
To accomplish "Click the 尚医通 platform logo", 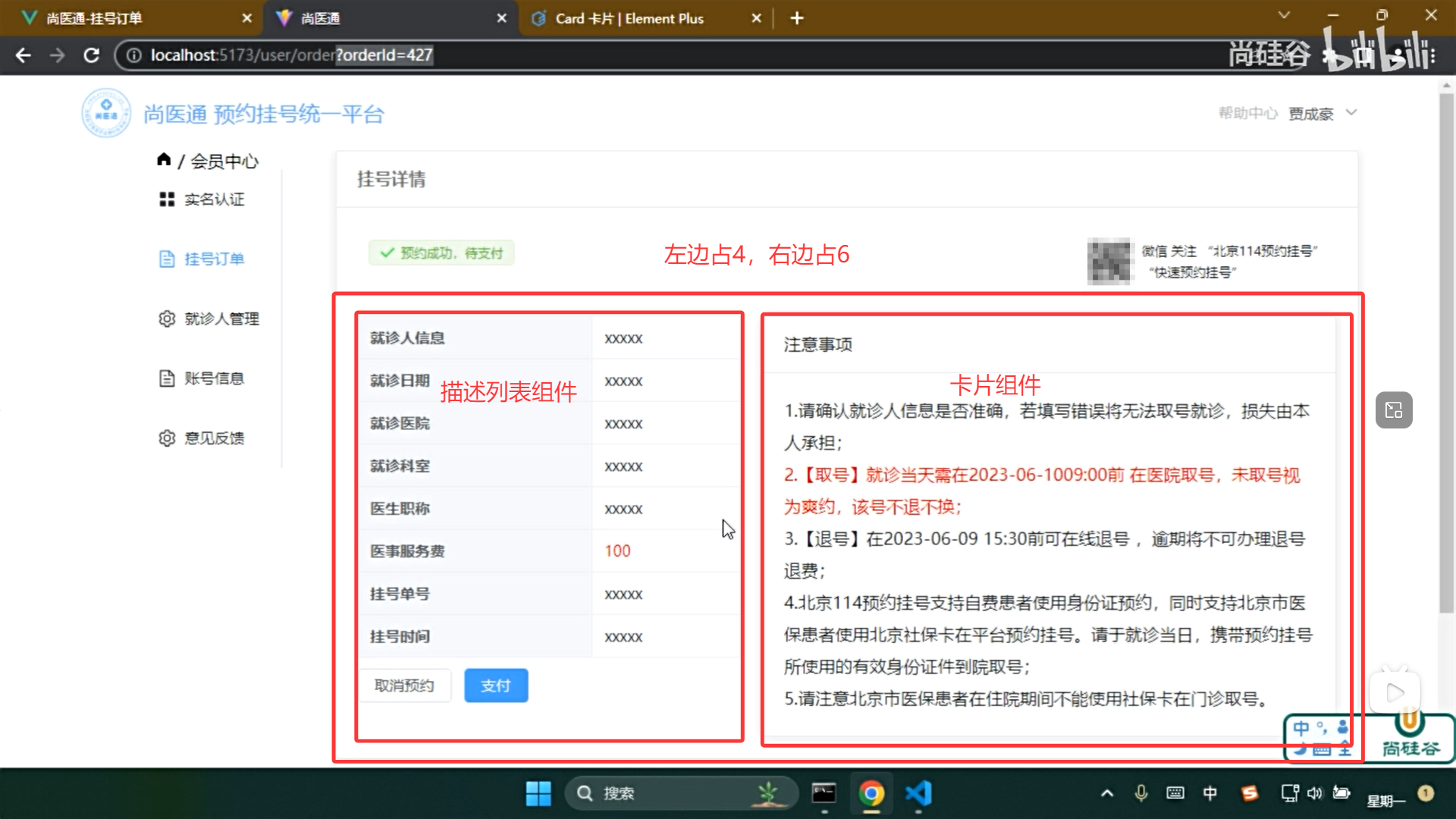I will [106, 114].
